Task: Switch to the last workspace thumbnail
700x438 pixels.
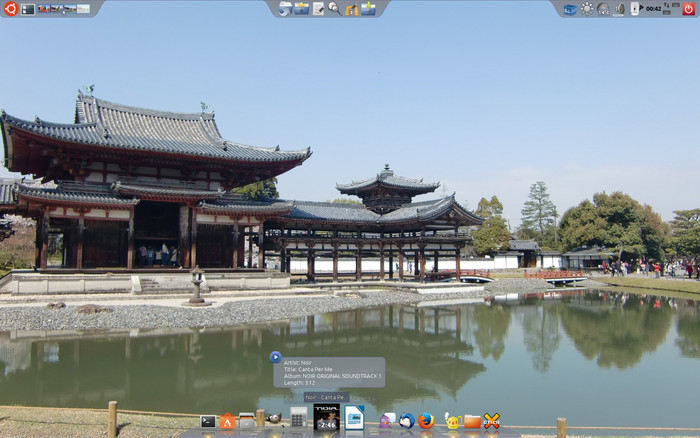Action: tap(83, 8)
